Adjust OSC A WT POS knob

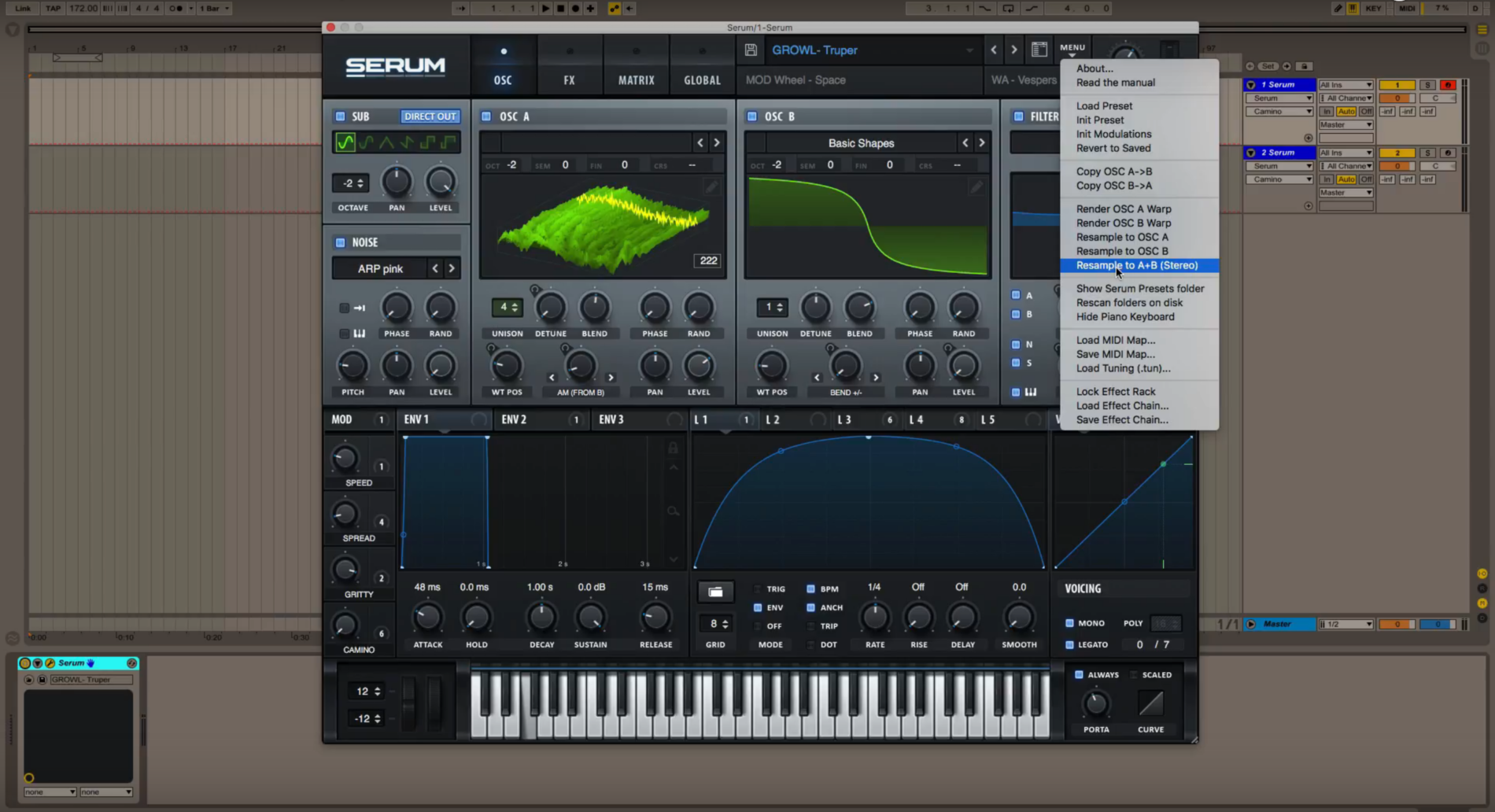507,364
